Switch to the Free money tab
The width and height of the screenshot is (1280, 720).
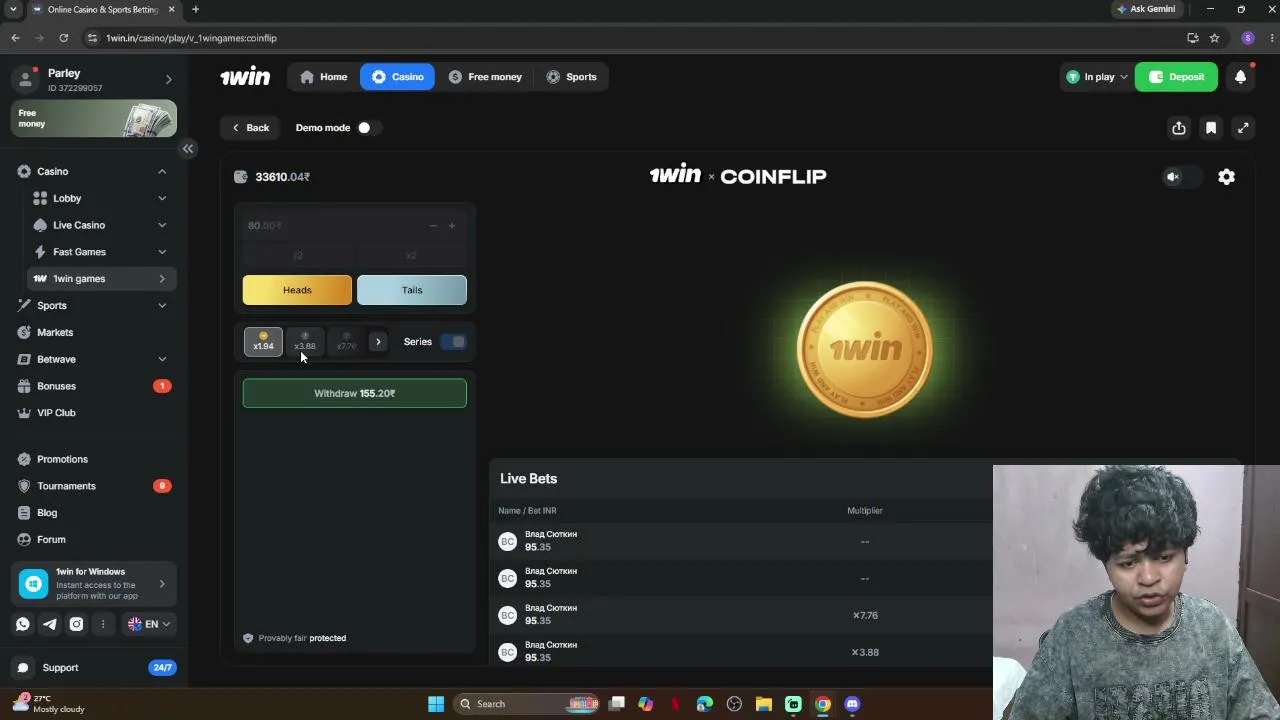pos(485,77)
